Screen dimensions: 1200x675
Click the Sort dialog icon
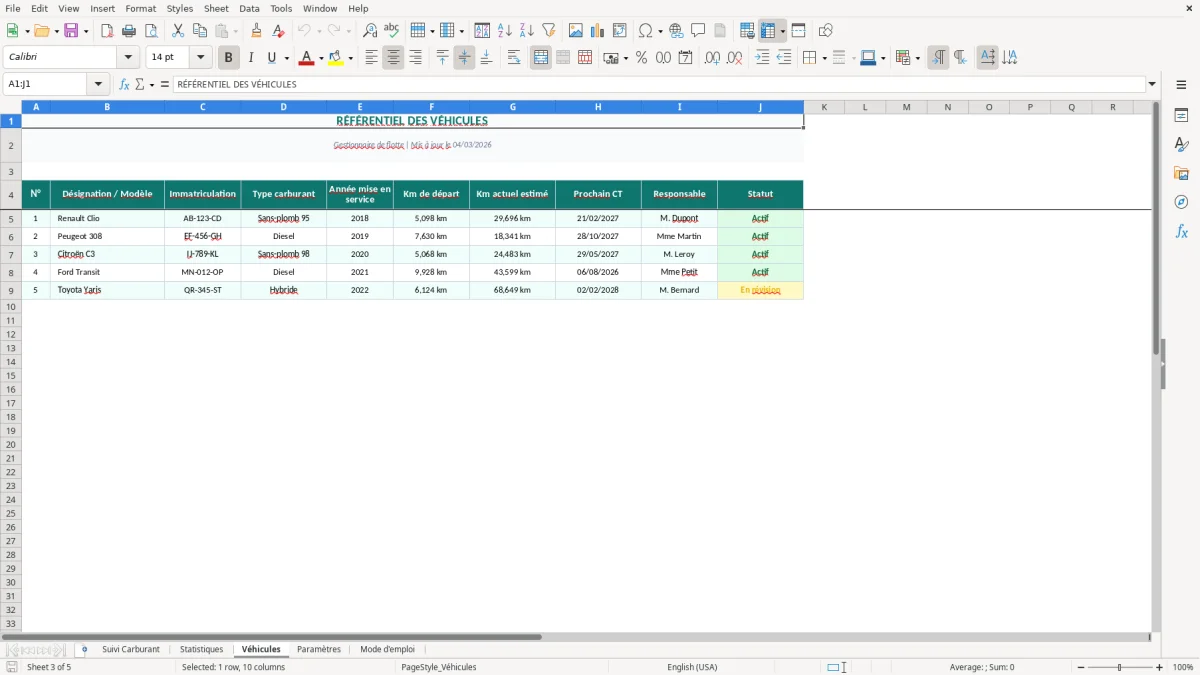tap(482, 30)
